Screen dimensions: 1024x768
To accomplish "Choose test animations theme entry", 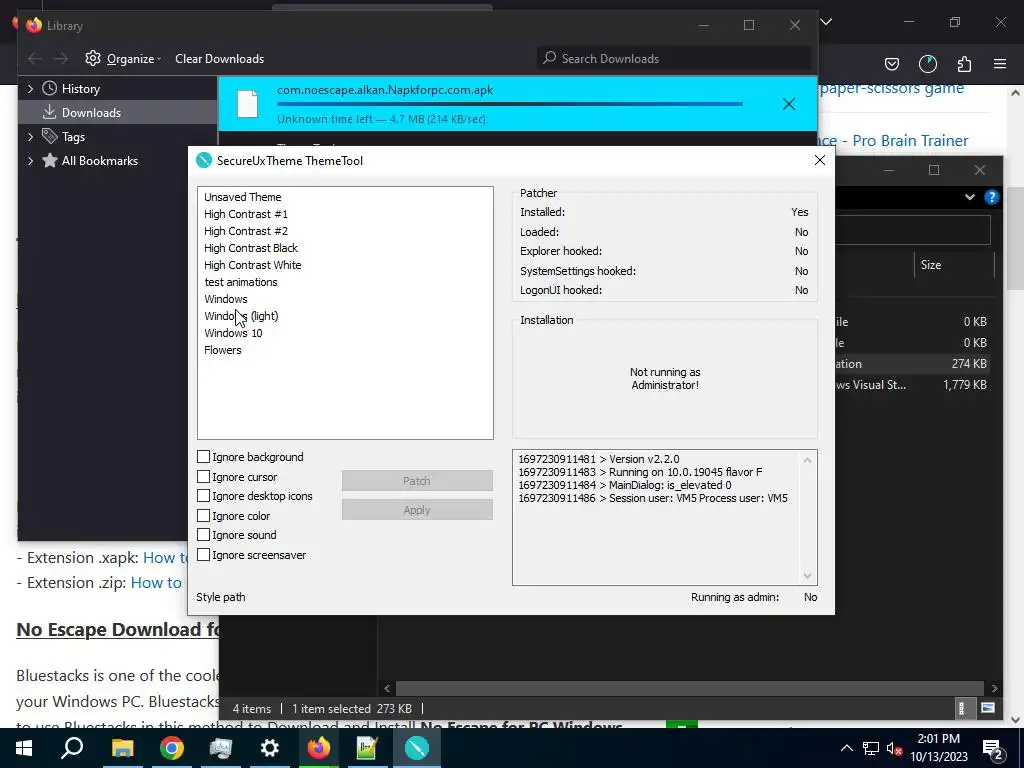I will click(240, 281).
